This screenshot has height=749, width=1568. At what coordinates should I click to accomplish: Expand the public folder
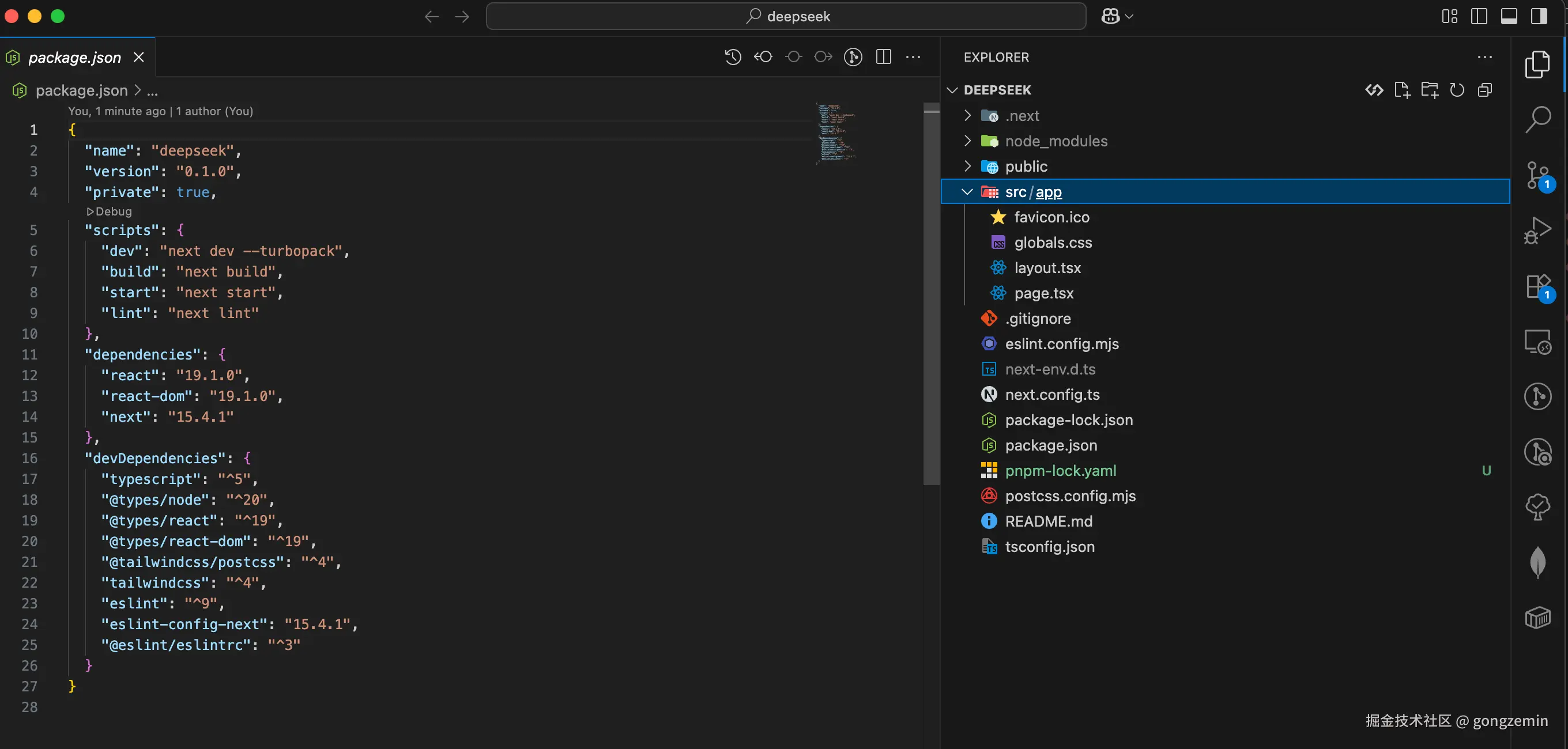(x=1026, y=167)
